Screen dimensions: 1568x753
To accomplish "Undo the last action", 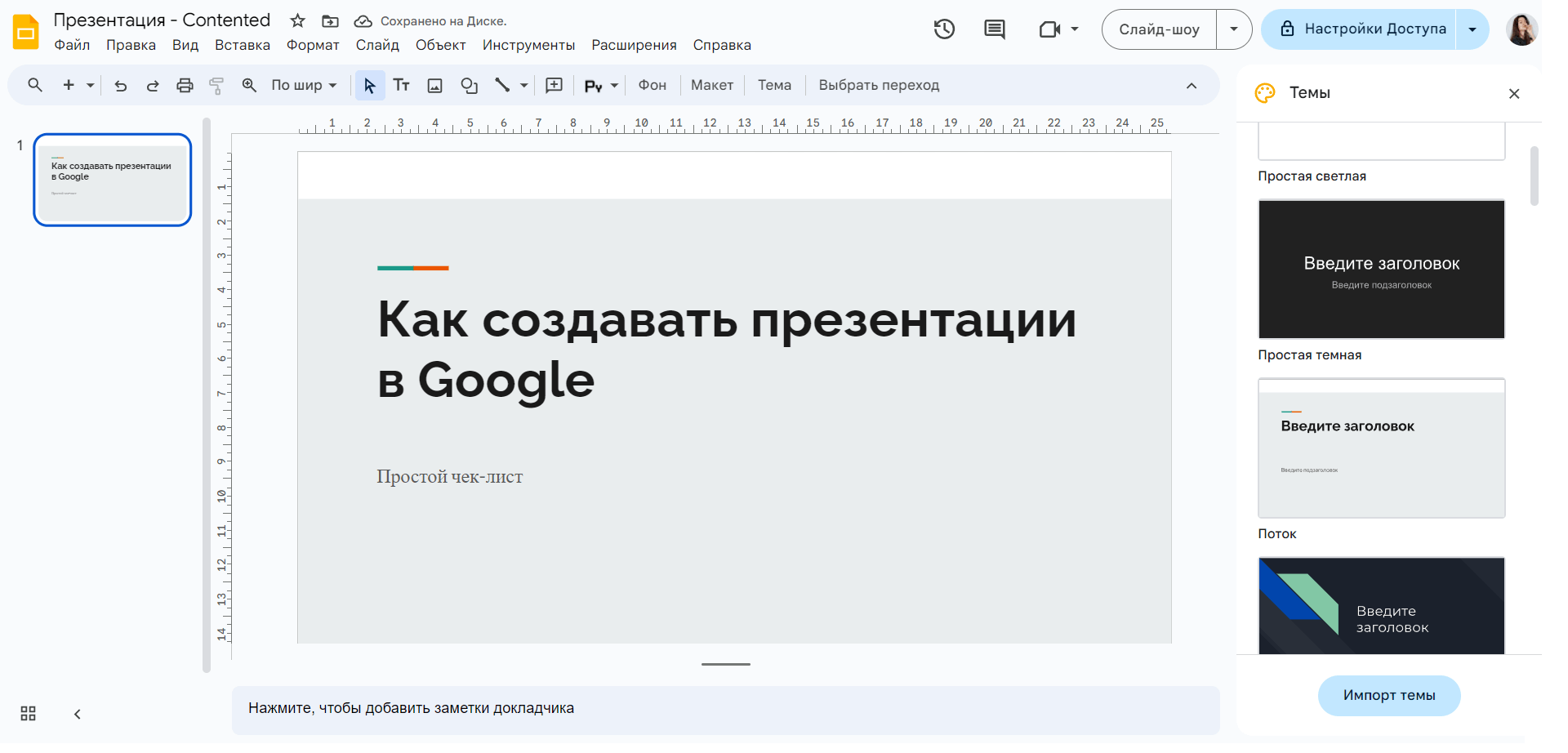I will pyautogui.click(x=121, y=85).
